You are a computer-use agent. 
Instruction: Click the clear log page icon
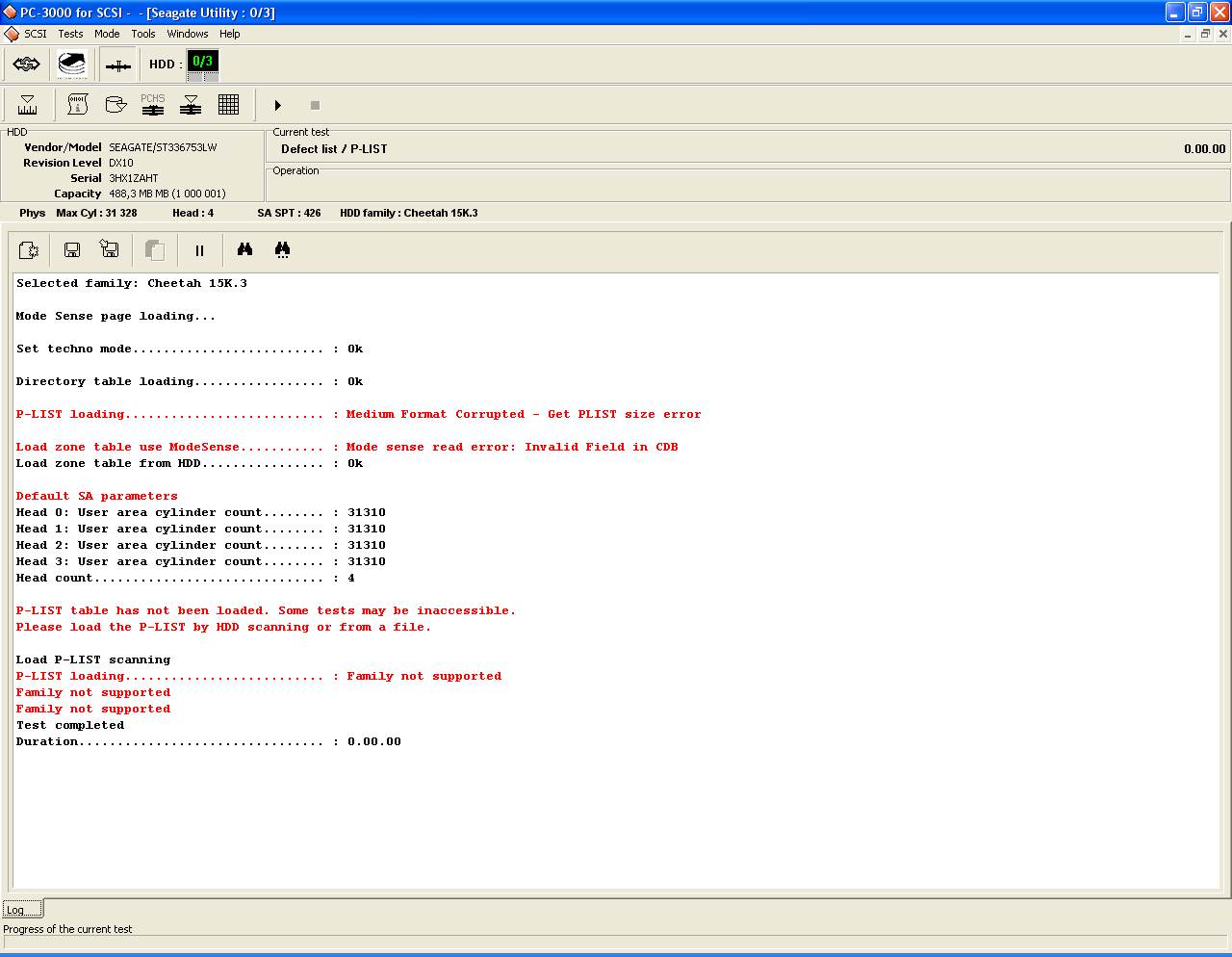coord(29,250)
